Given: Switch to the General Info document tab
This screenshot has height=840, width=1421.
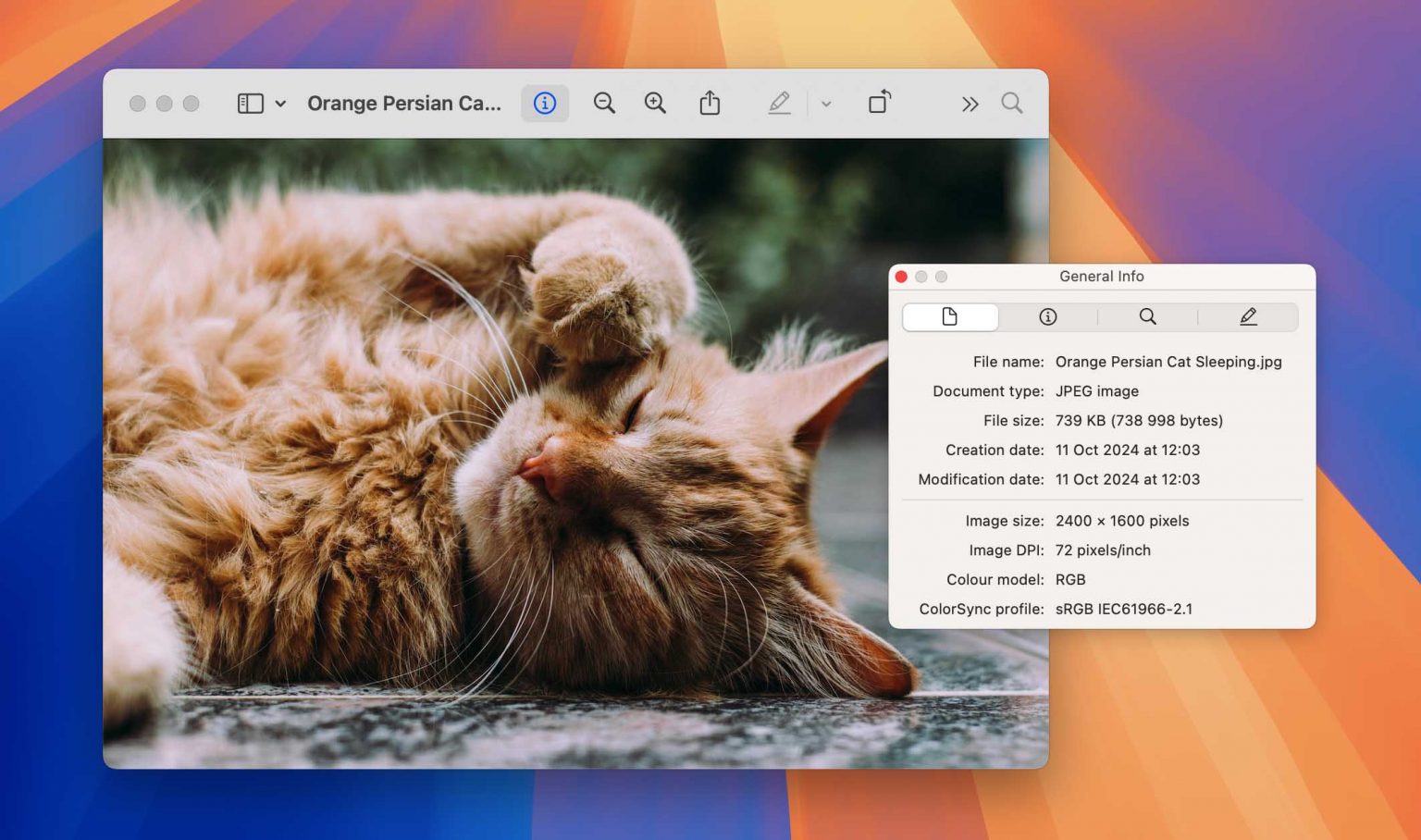Looking at the screenshot, I should pos(949,317).
